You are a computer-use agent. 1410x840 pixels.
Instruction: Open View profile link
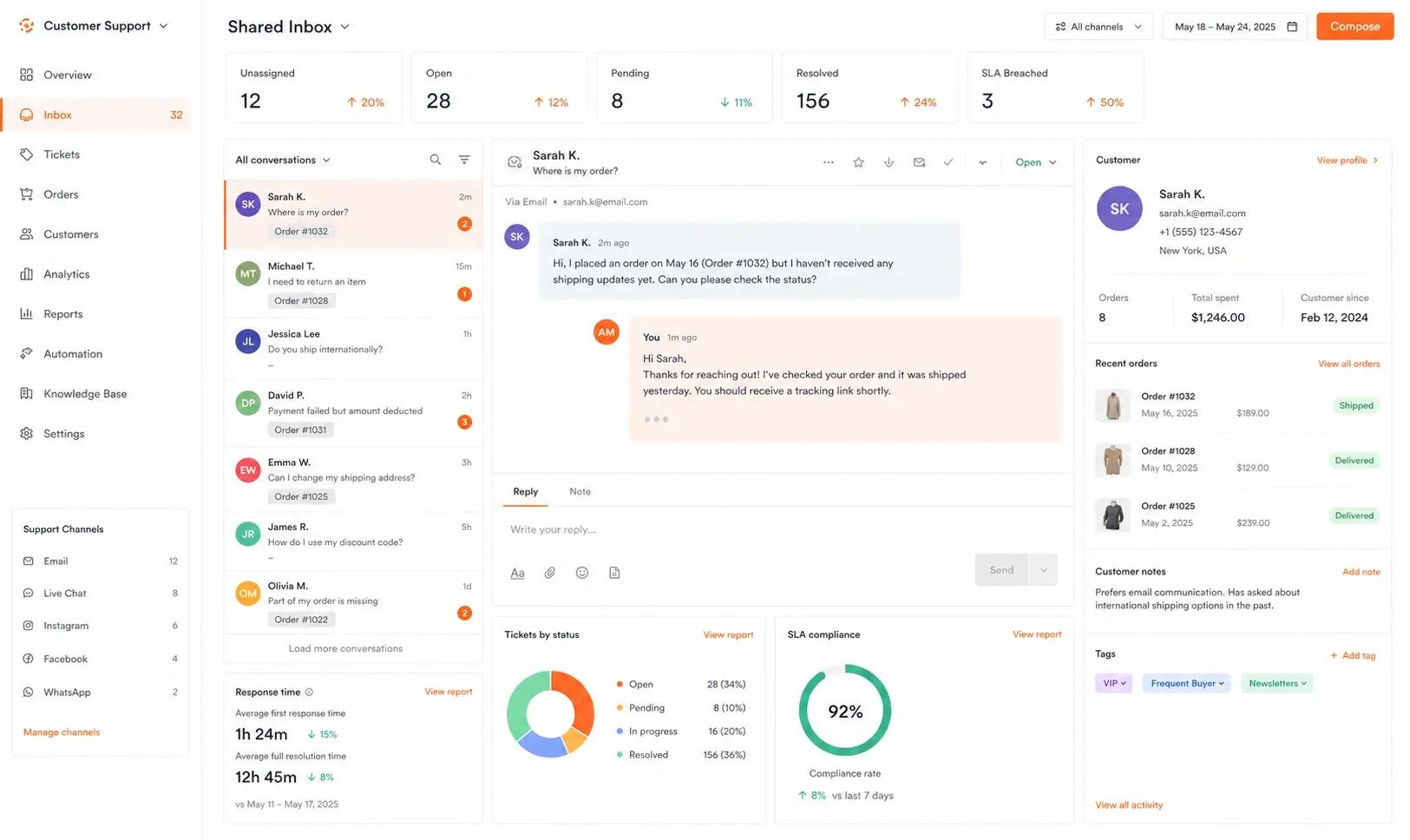[1348, 161]
